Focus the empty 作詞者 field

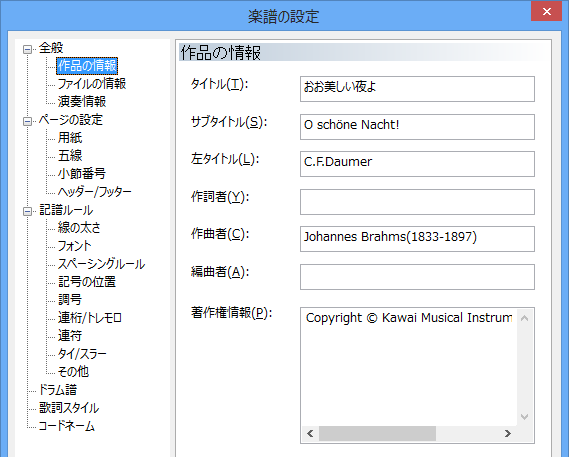[x=417, y=202]
